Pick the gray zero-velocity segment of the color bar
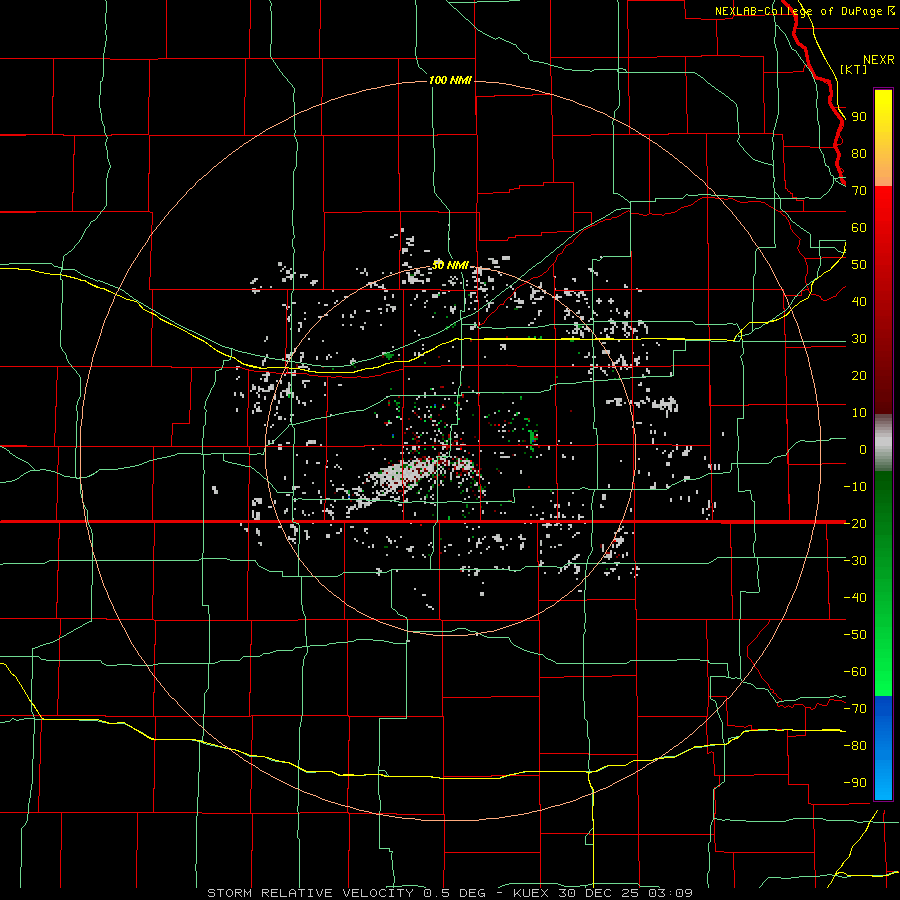 click(883, 443)
